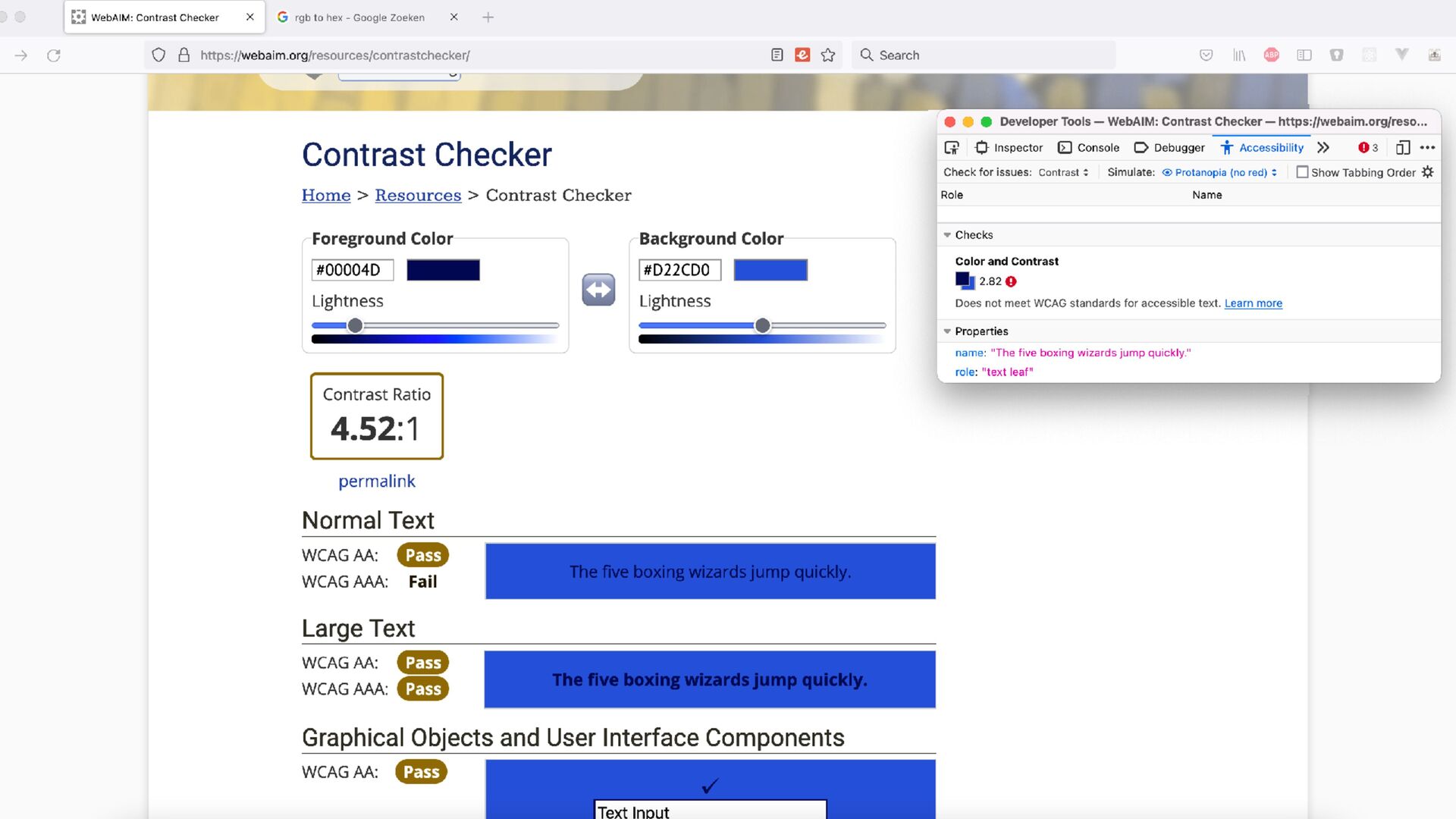Toggle the sidebars icon in the toolbar
Screen dimensions: 1456x819
point(1304,55)
